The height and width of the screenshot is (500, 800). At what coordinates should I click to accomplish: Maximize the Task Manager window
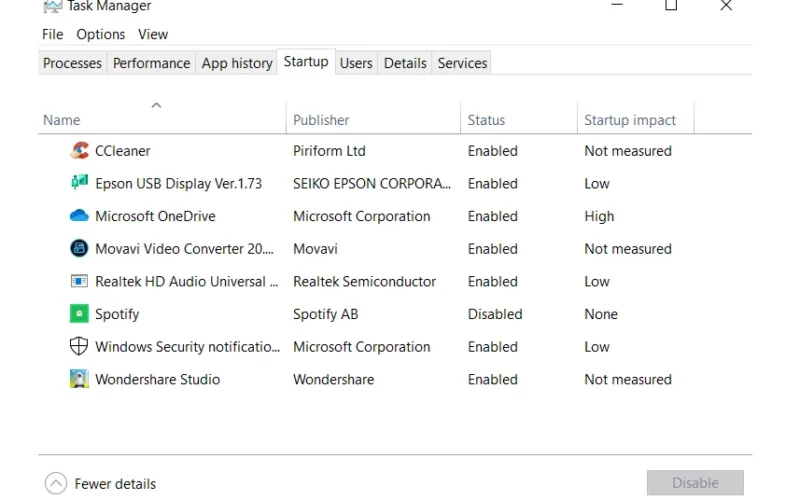[671, 6]
